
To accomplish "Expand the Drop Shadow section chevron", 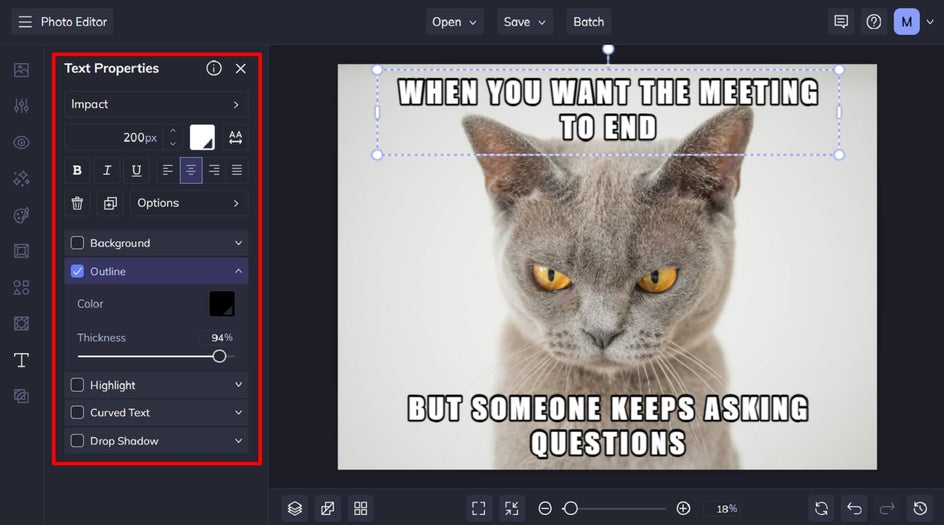I will tap(238, 441).
